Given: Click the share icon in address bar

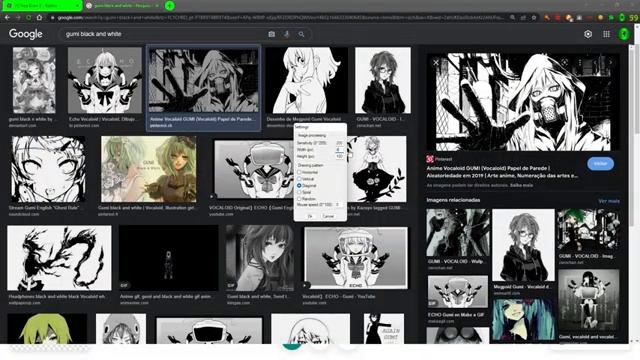Looking at the screenshot, I should pos(523,18).
